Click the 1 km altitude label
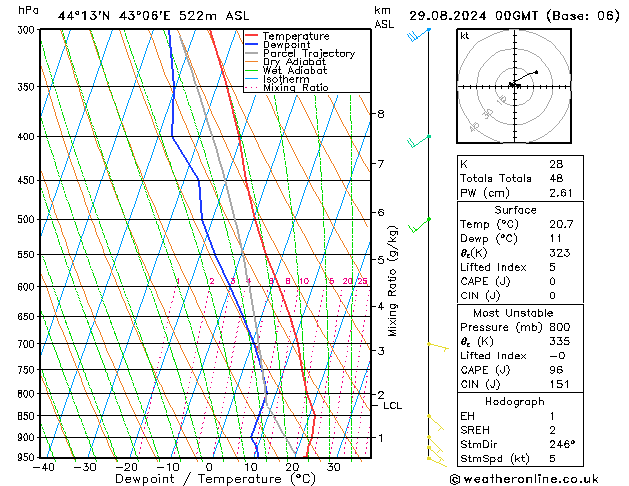This screenshot has width=629, height=486. point(381,438)
